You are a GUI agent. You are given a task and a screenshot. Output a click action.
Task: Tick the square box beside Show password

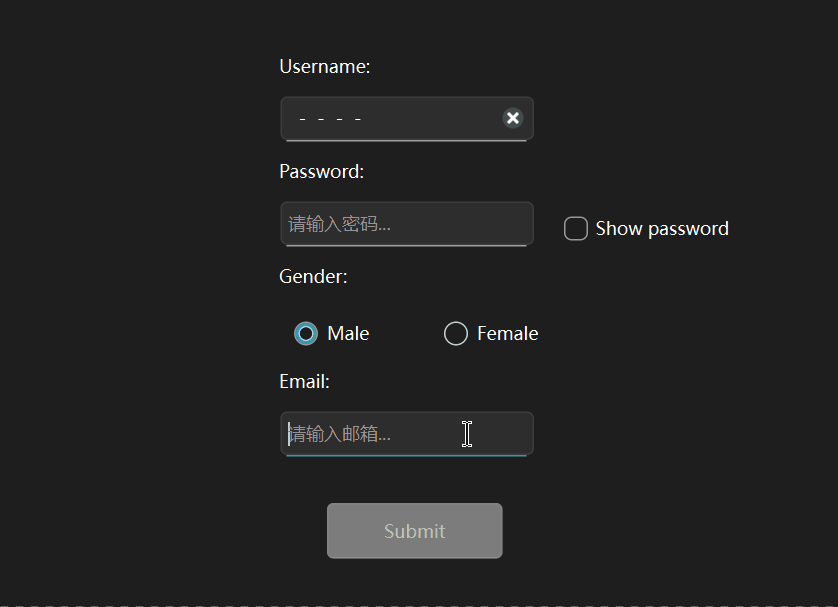click(x=576, y=229)
